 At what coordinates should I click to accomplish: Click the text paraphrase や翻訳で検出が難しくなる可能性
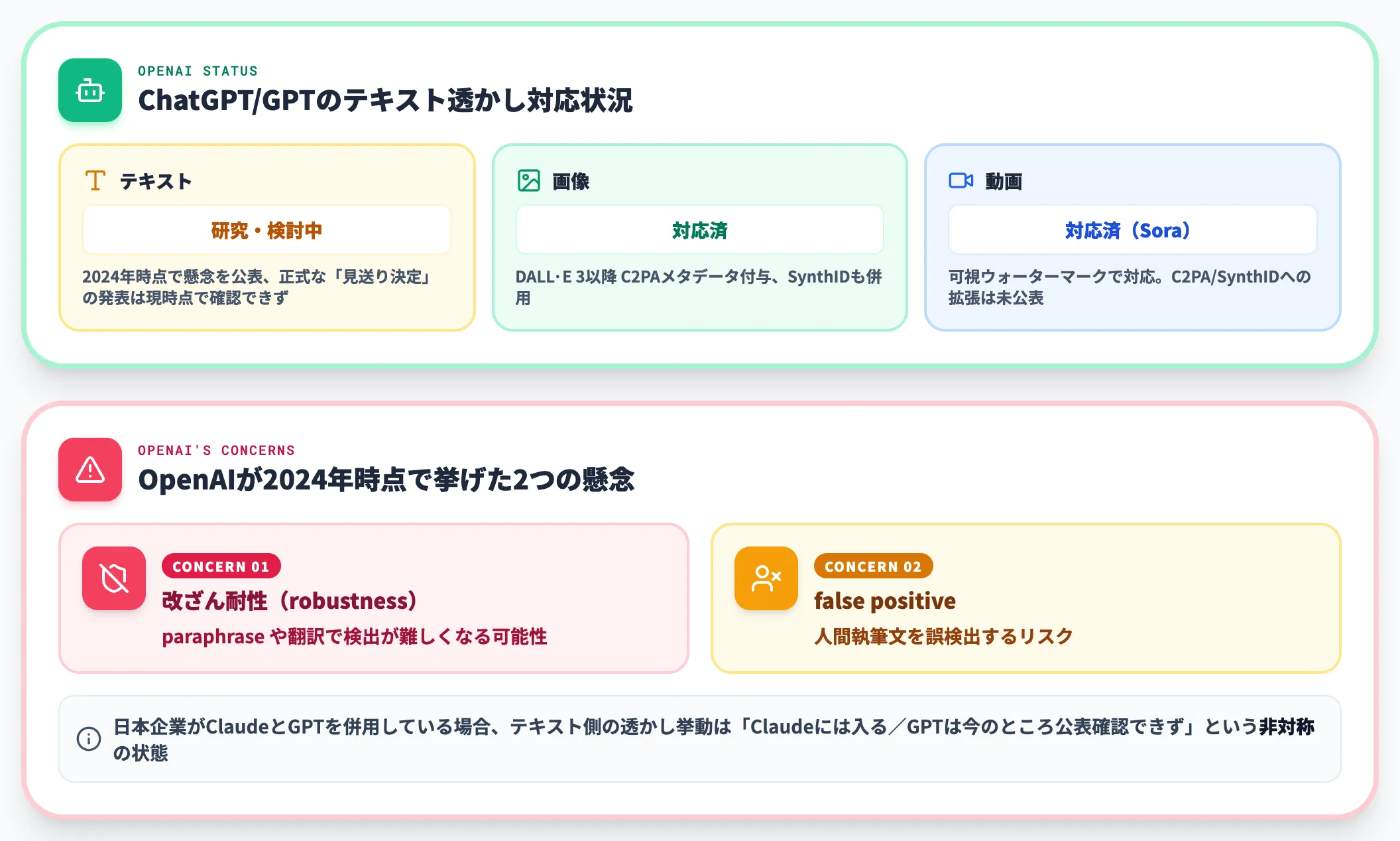click(355, 637)
